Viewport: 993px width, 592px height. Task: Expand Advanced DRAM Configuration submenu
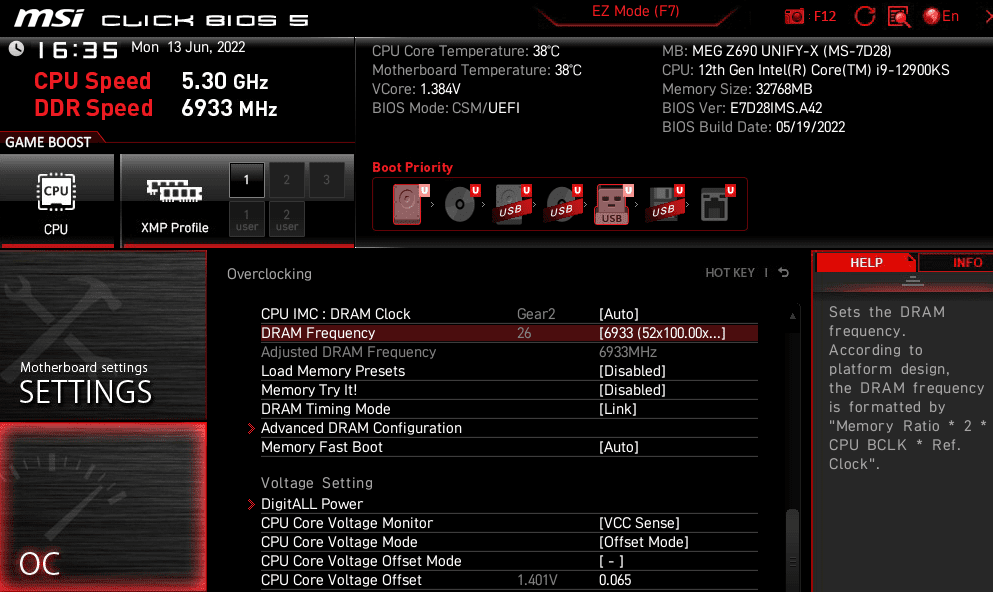click(x=361, y=428)
